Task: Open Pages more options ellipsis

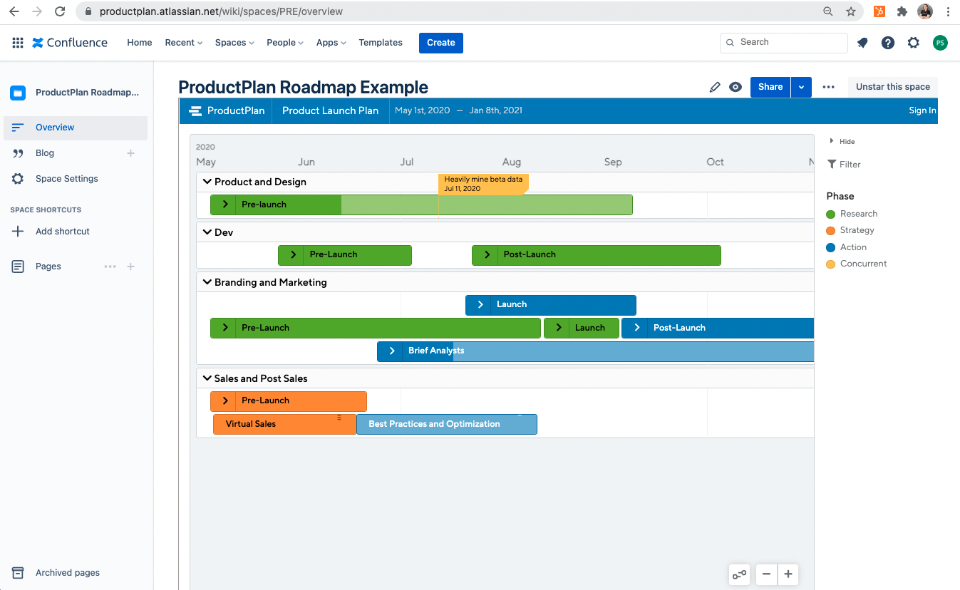Action: pyautogui.click(x=110, y=266)
